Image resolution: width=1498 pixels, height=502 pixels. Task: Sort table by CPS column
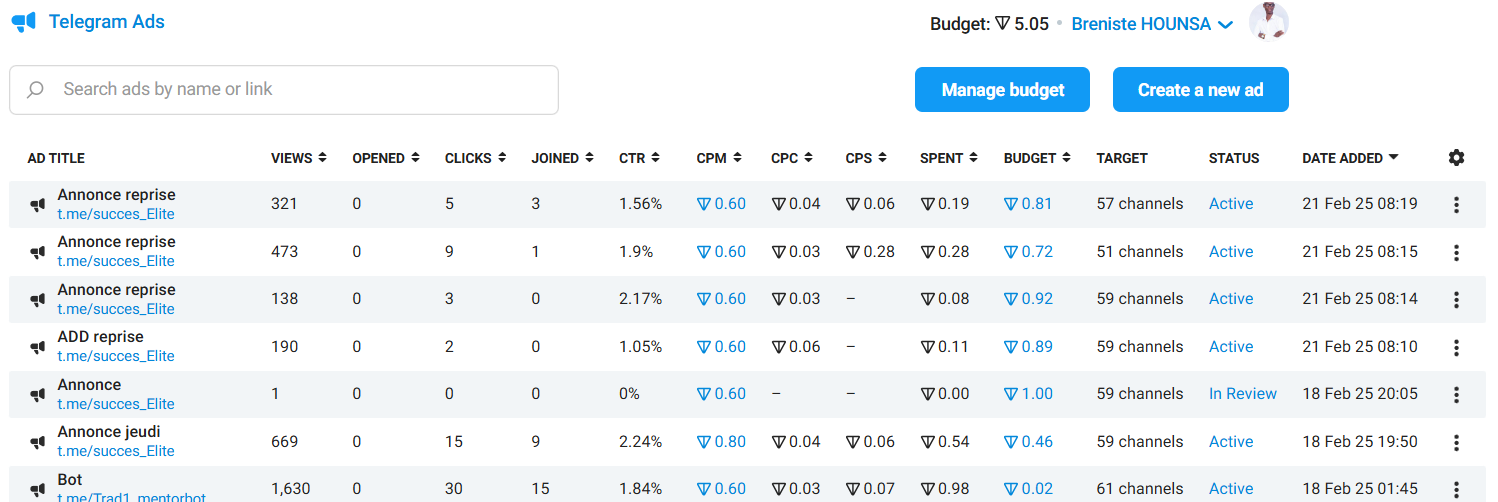[x=866, y=158]
